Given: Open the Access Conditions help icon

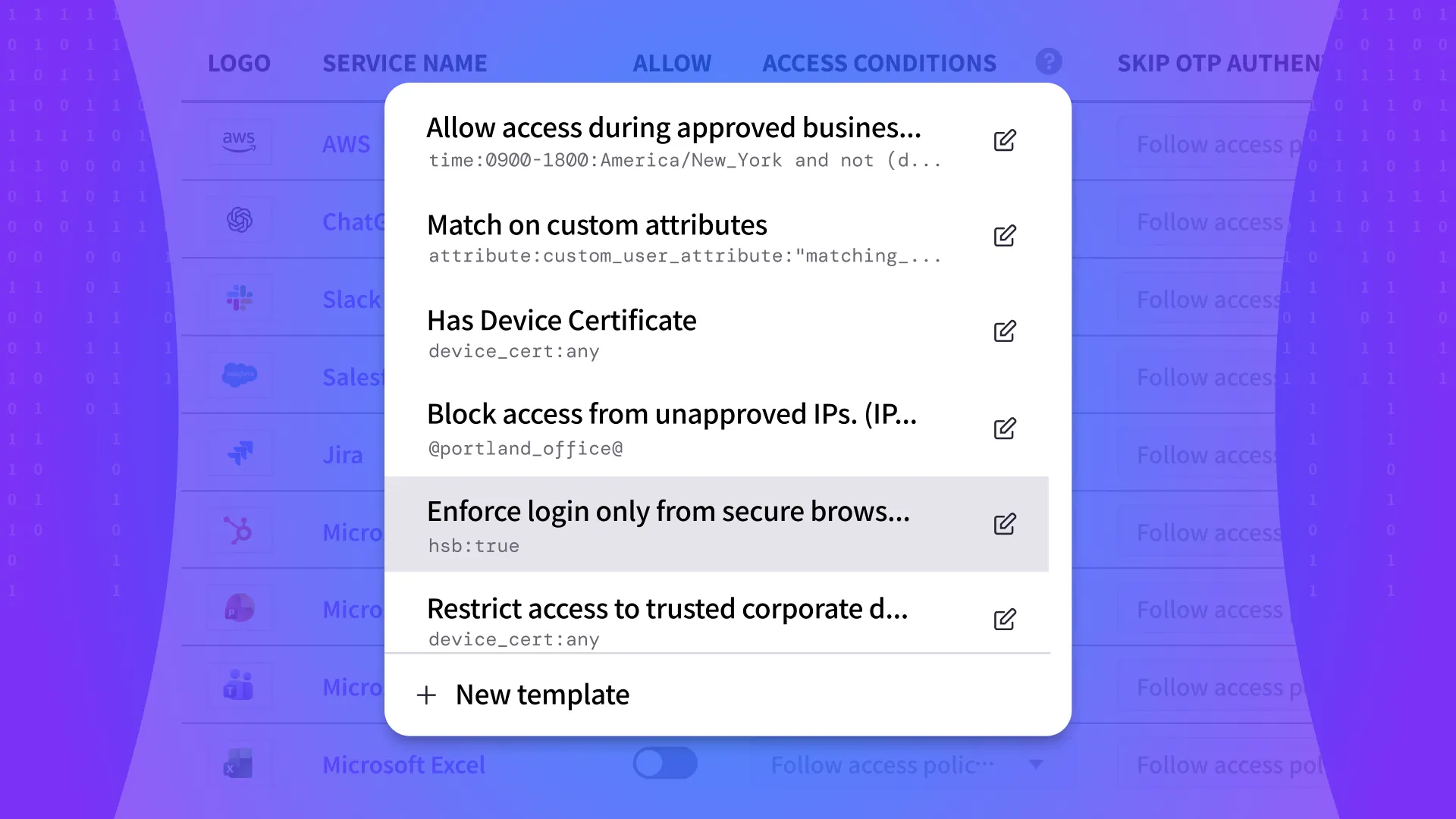Looking at the screenshot, I should [1049, 61].
